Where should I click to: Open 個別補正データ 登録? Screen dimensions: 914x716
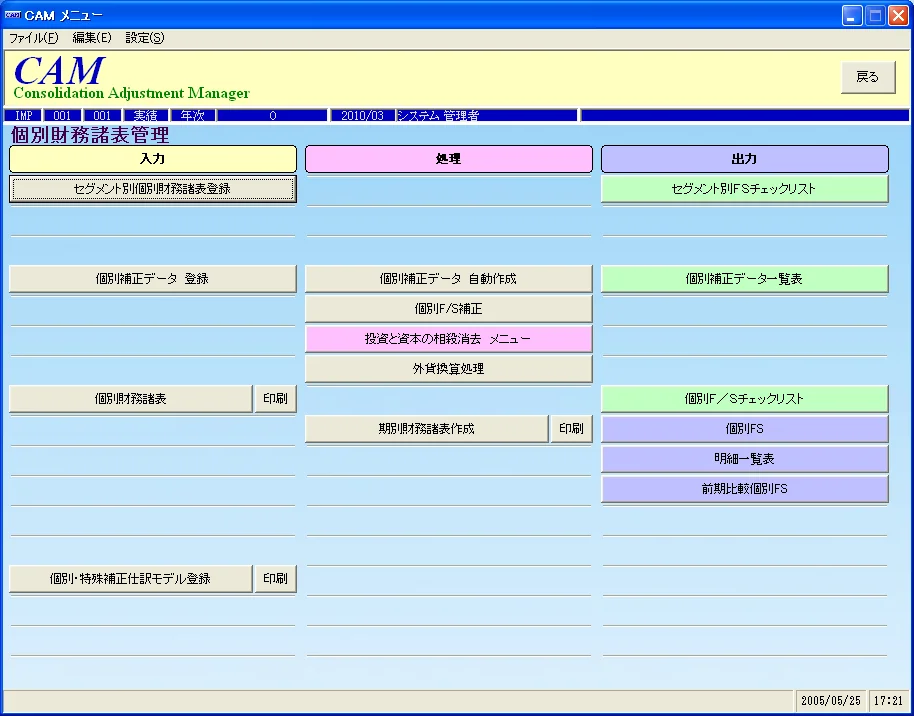tap(153, 279)
